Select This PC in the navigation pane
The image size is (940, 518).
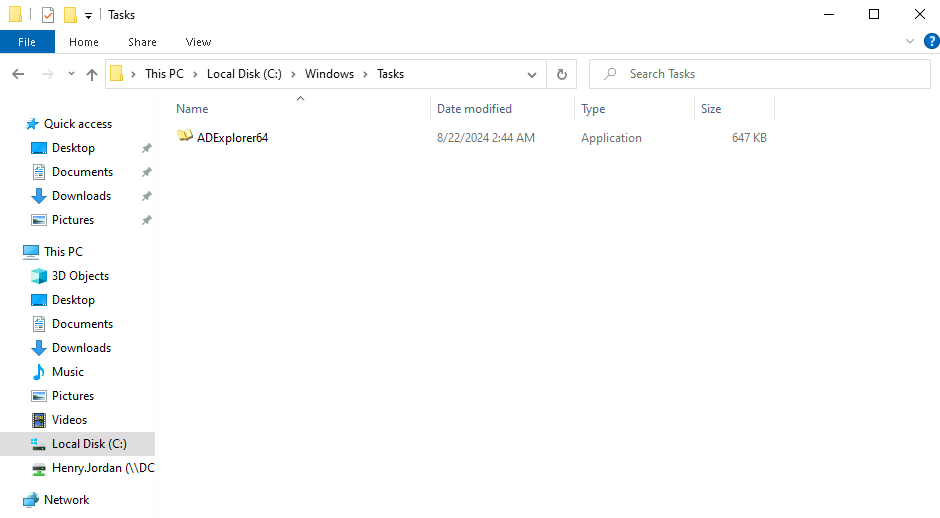[63, 252]
